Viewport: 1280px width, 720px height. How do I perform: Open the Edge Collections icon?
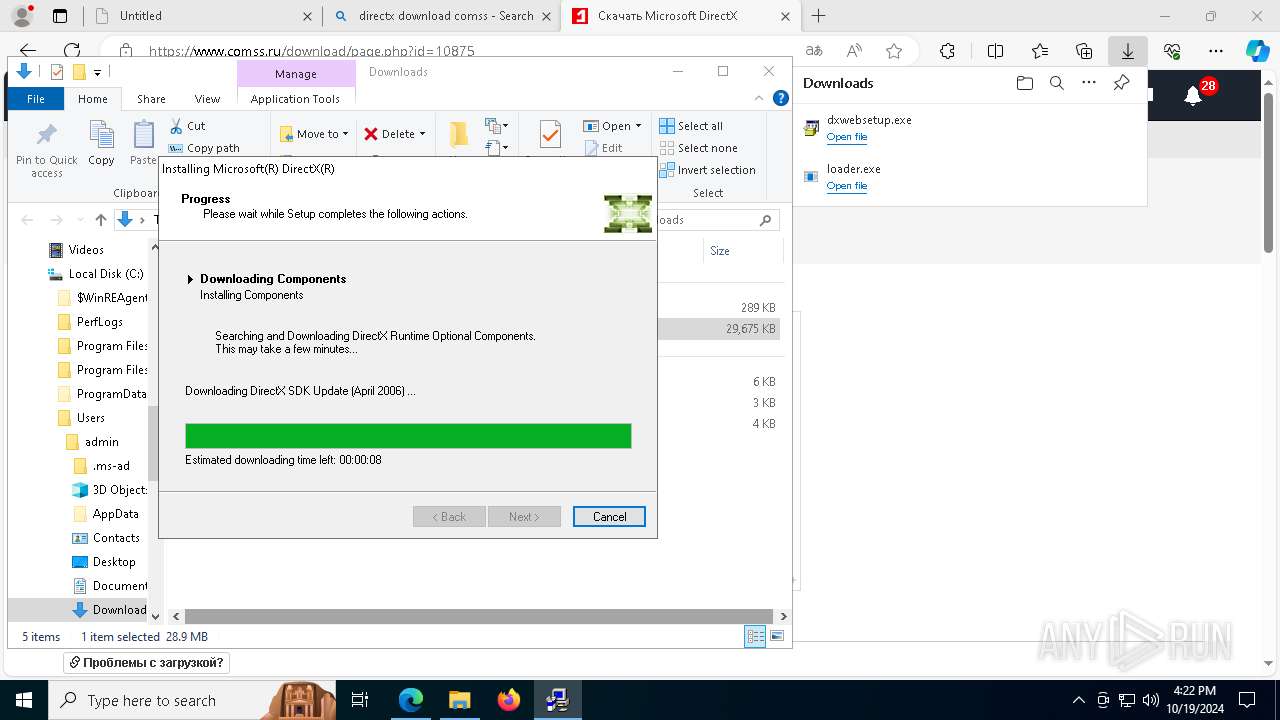(1084, 51)
